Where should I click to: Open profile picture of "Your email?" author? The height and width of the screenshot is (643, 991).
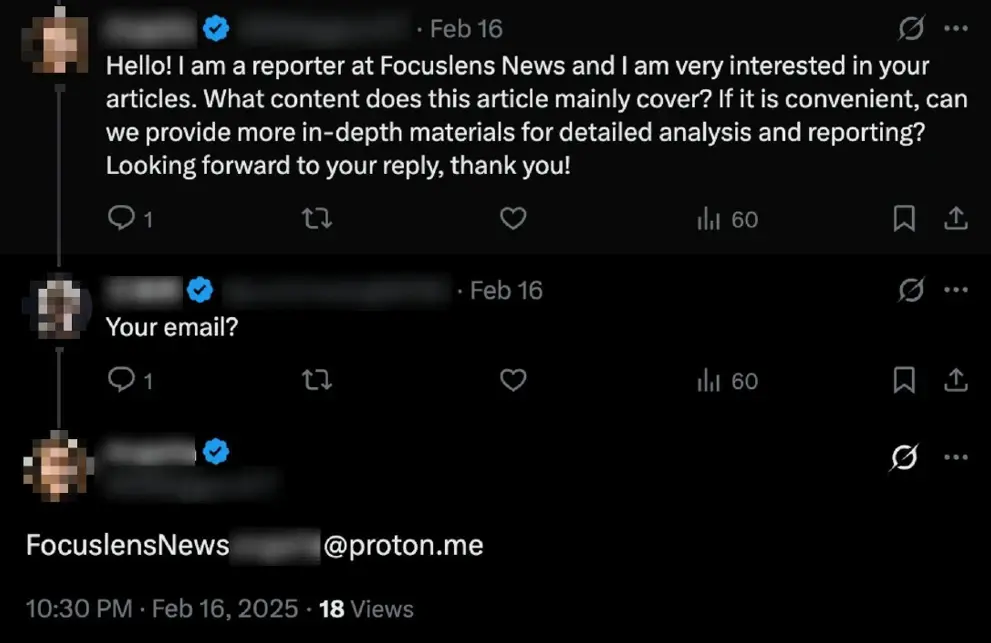(x=59, y=308)
